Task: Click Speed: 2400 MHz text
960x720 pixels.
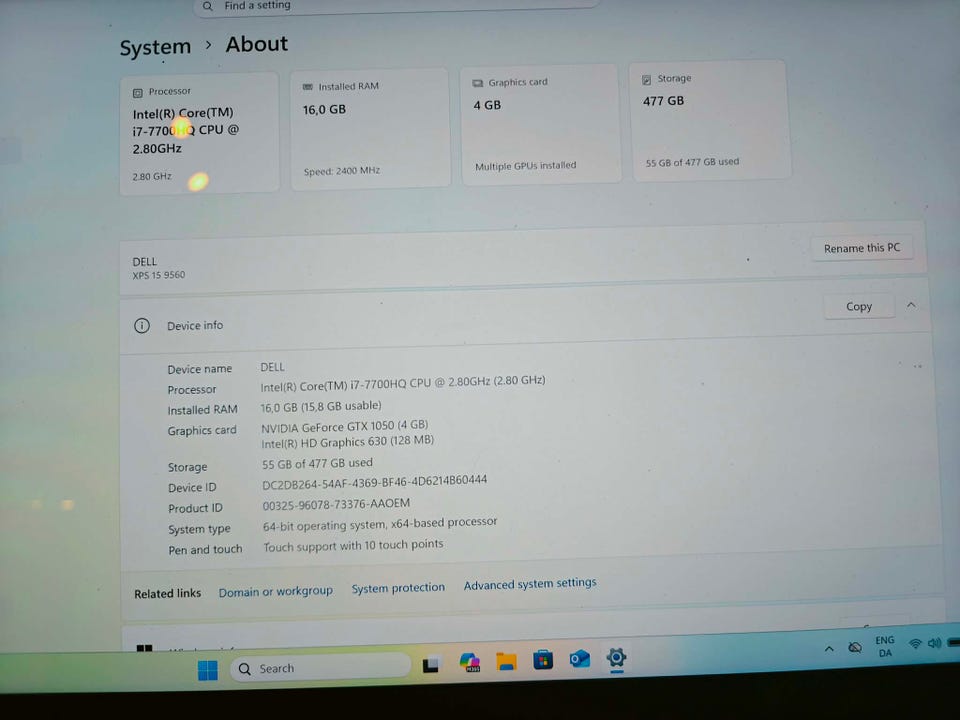Action: tap(342, 171)
